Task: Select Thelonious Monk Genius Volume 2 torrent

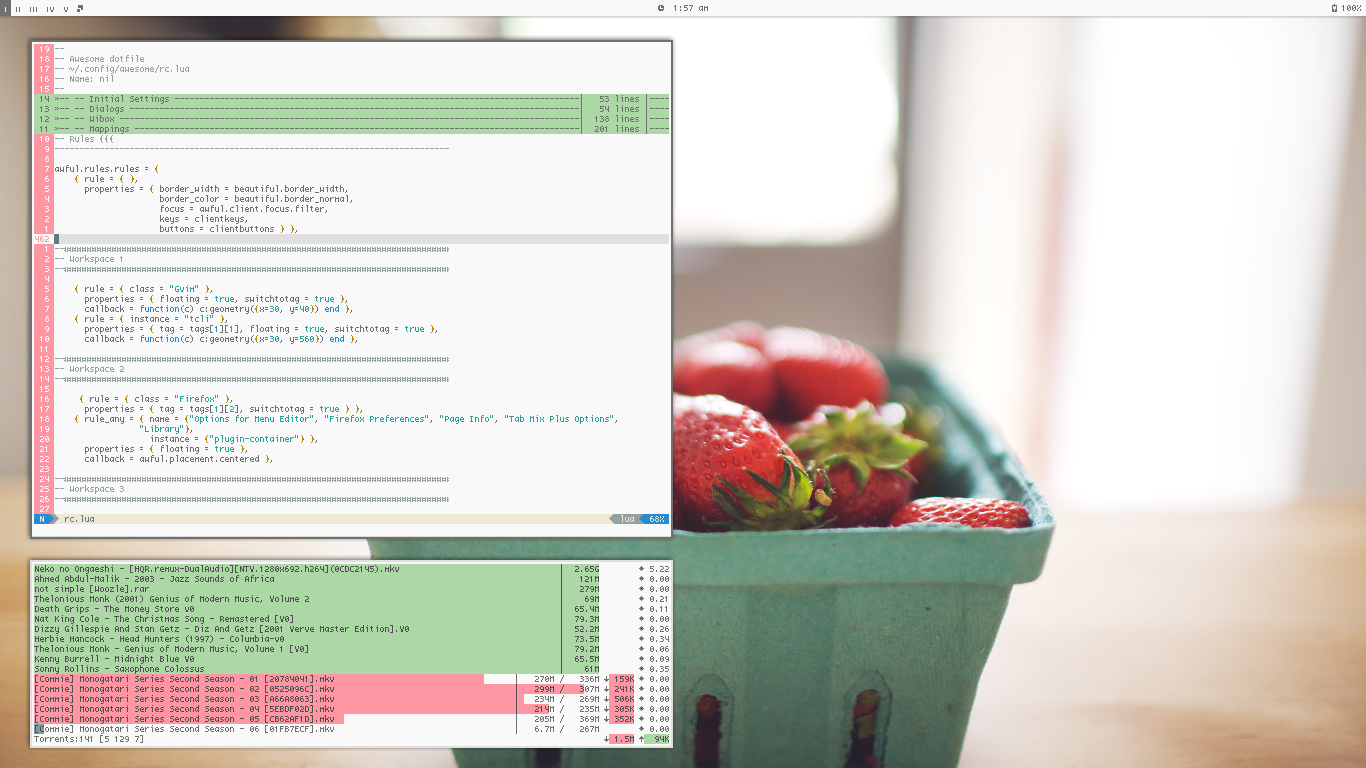Action: pyautogui.click(x=352, y=599)
